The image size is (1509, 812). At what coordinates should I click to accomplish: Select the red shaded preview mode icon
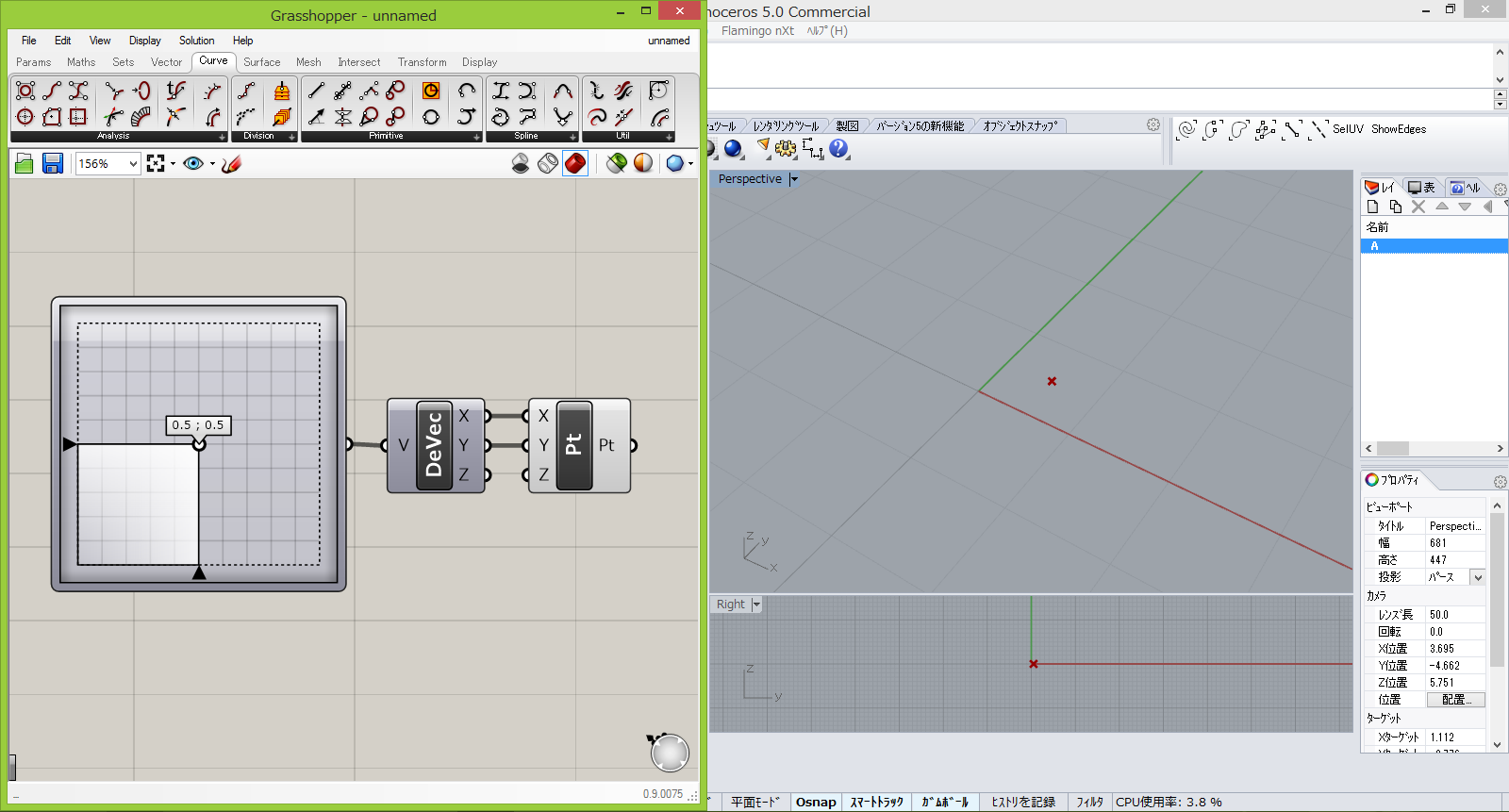pyautogui.click(x=575, y=164)
